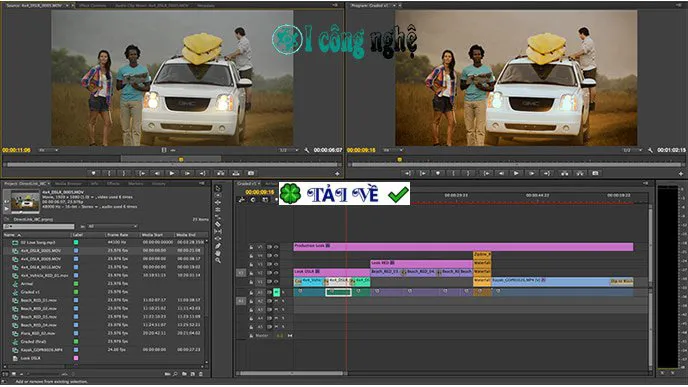Export frame from Program monitor
This screenshot has width=688, height=387.
tap(595, 173)
